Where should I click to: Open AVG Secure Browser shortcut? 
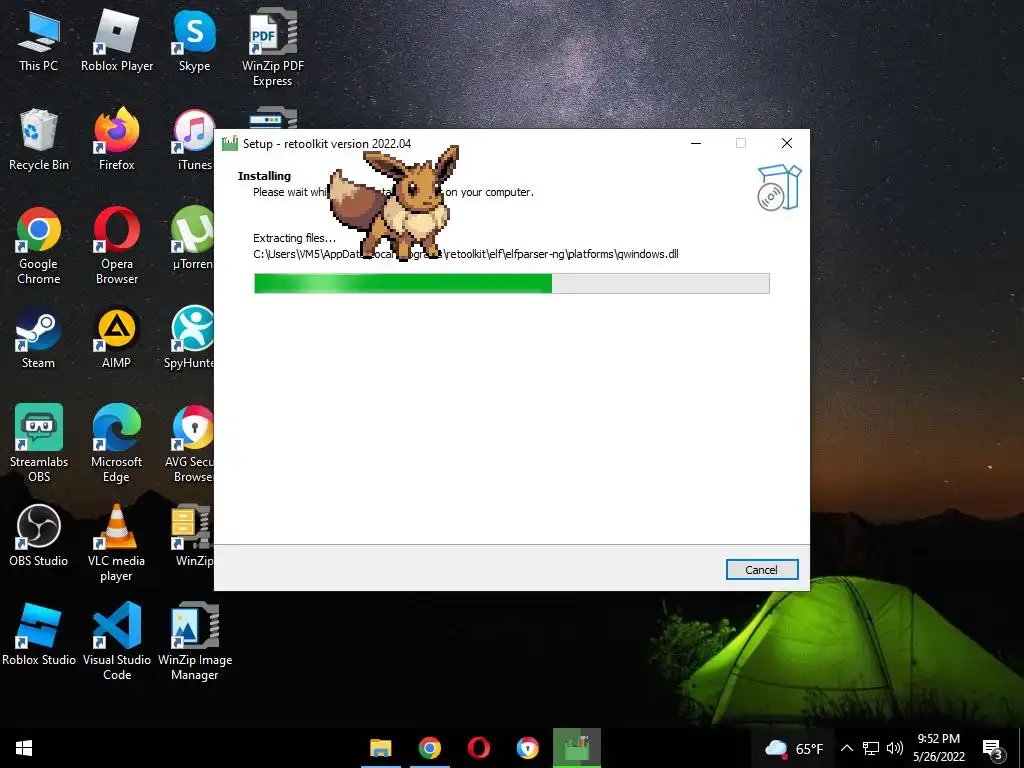[x=190, y=443]
